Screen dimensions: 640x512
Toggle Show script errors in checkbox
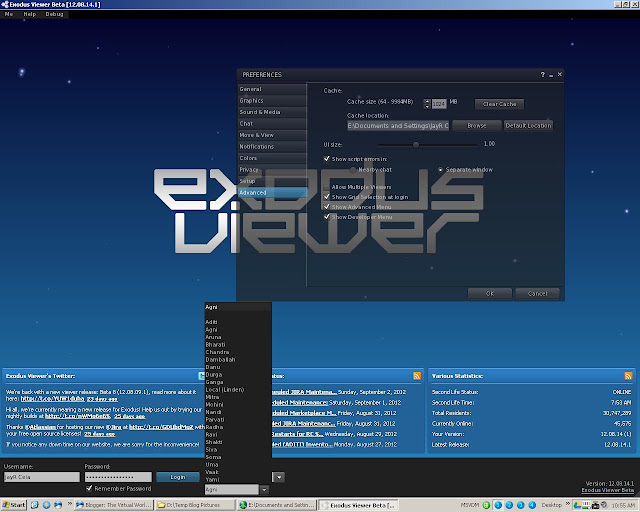(327, 158)
